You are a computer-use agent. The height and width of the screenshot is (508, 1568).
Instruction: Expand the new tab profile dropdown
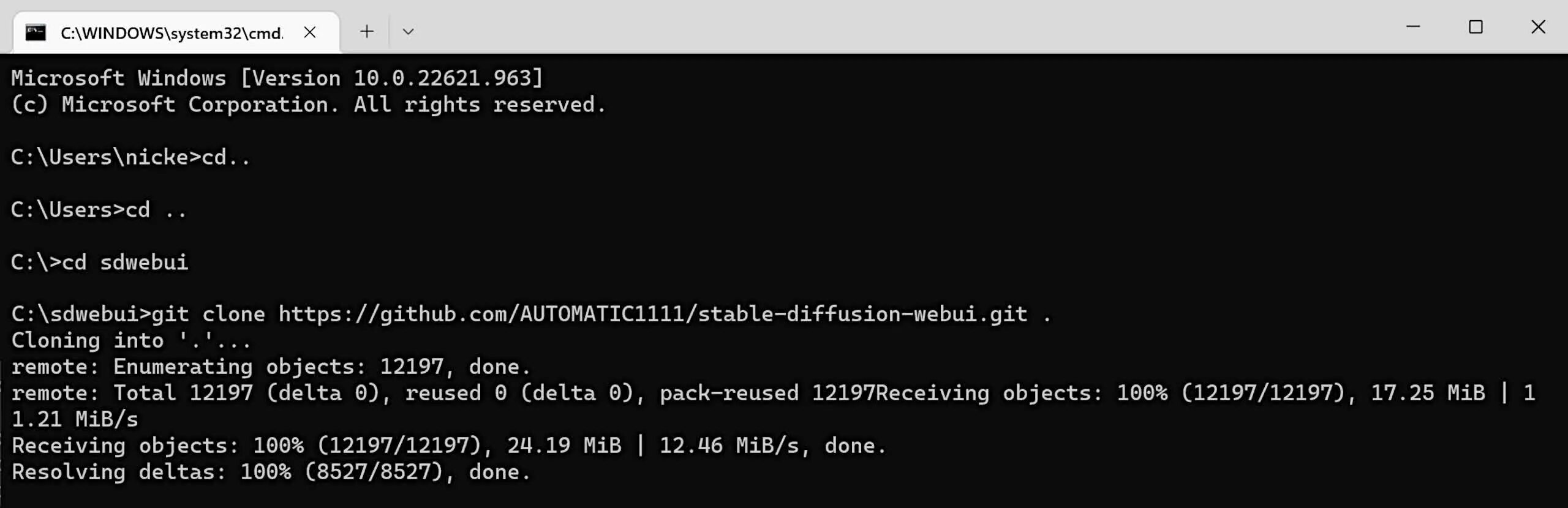click(408, 32)
